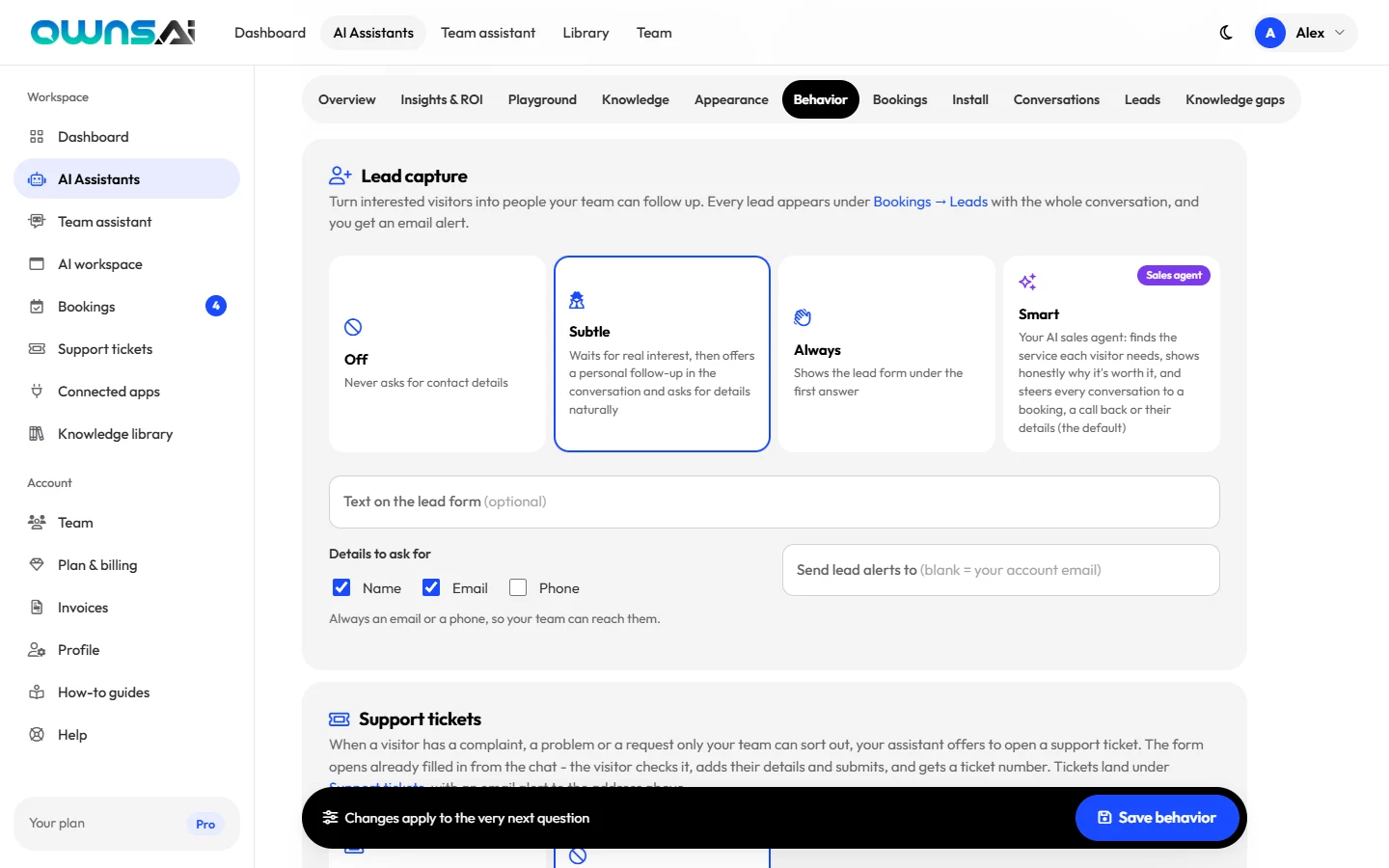Open the Knowledge gaps tab
This screenshot has width=1389, height=868.
click(1235, 99)
